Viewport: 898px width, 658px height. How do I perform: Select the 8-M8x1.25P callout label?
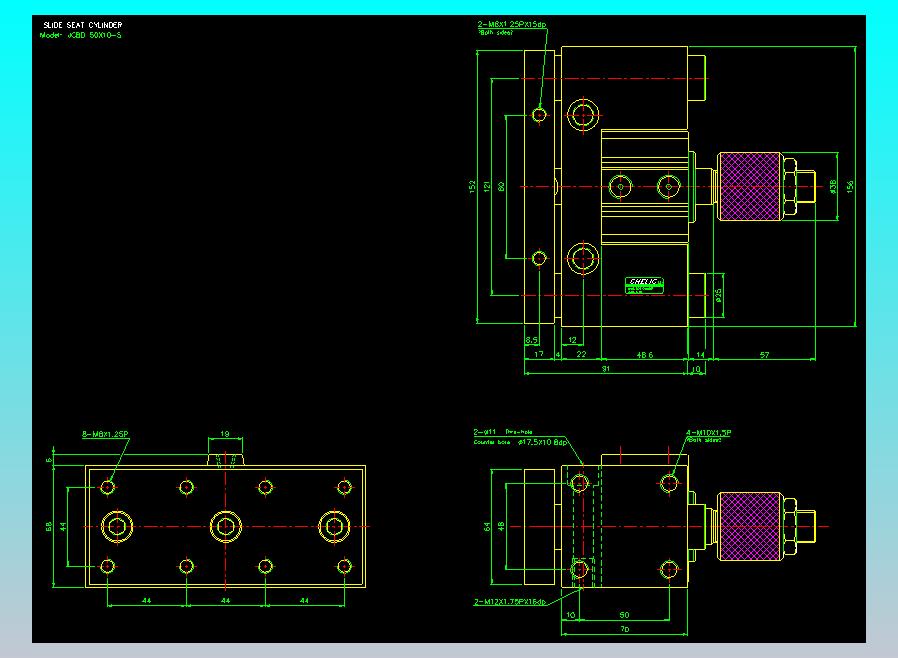[105, 434]
